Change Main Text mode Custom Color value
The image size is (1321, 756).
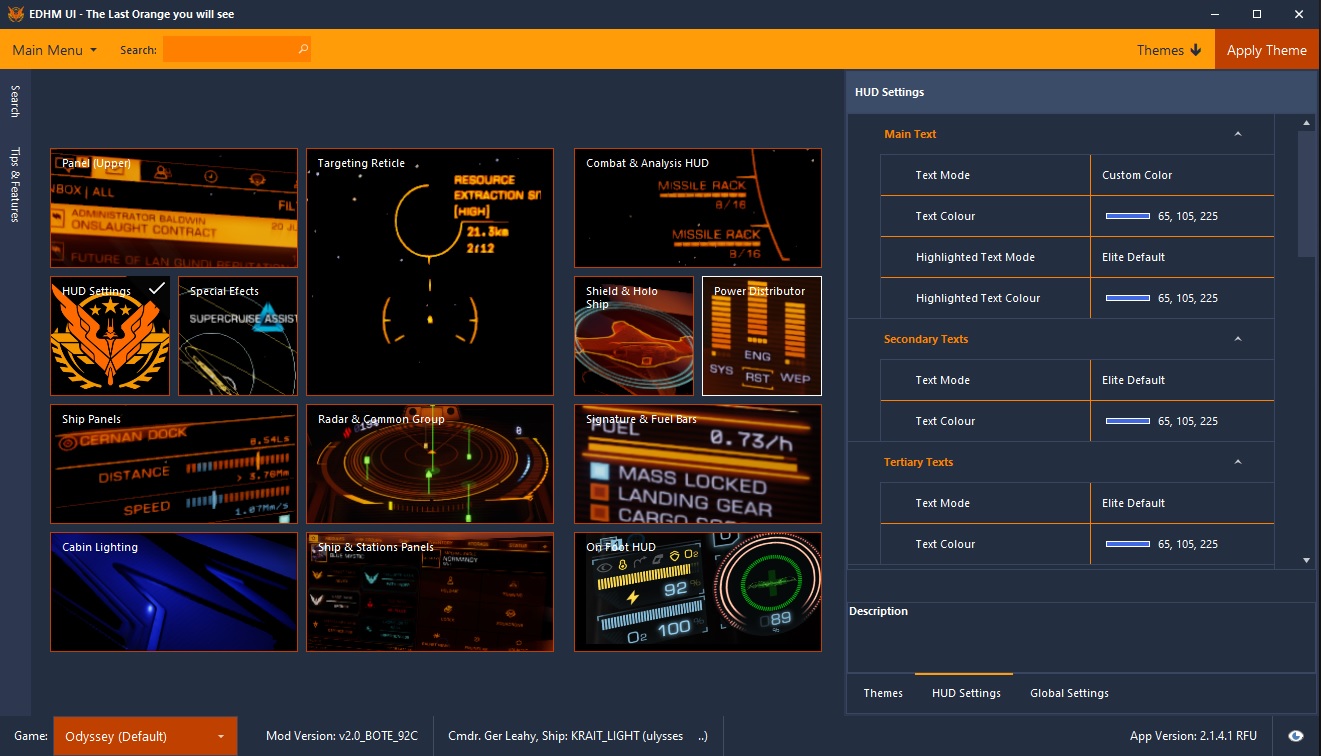1182,175
